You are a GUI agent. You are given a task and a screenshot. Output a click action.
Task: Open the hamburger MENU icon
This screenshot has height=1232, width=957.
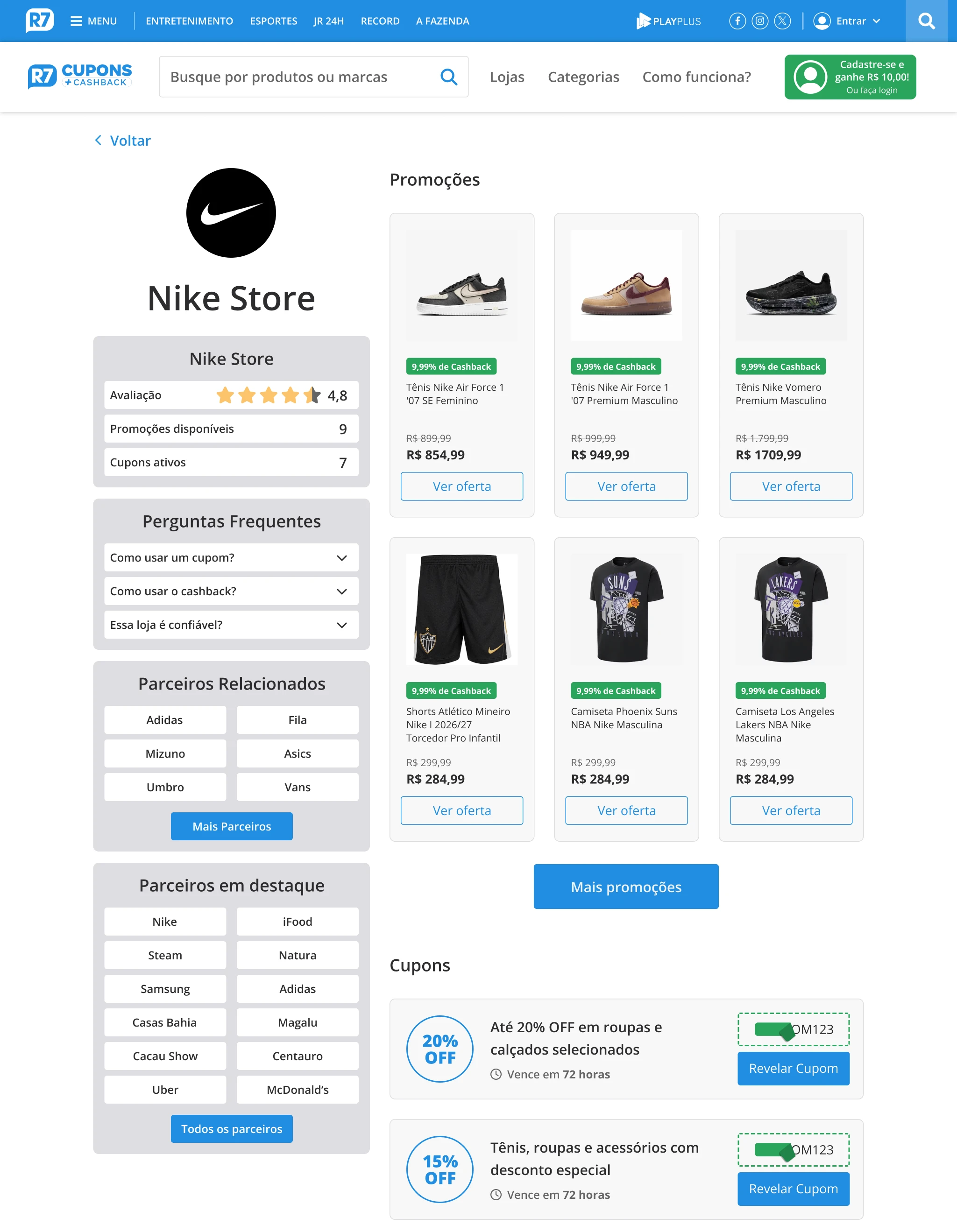click(76, 21)
